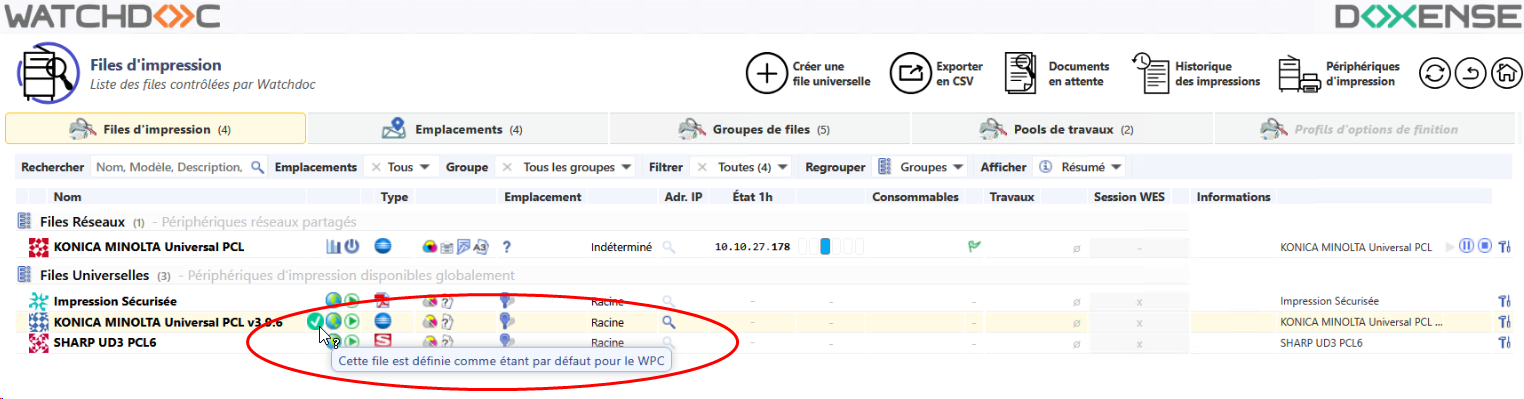Click the green flag consumables icon

pos(974,246)
